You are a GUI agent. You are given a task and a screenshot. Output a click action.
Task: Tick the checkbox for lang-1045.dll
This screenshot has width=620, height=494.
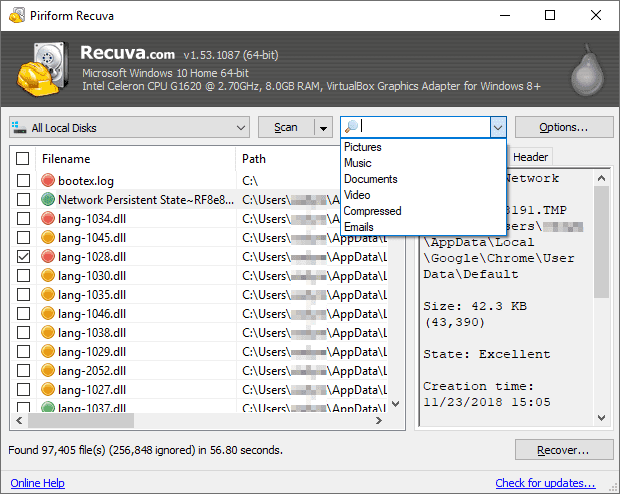click(x=23, y=237)
